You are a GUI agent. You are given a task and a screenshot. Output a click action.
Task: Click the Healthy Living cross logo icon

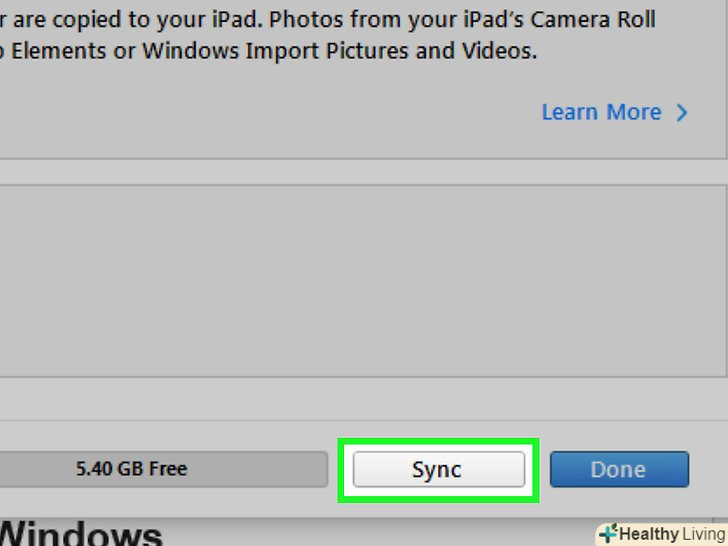click(x=607, y=534)
